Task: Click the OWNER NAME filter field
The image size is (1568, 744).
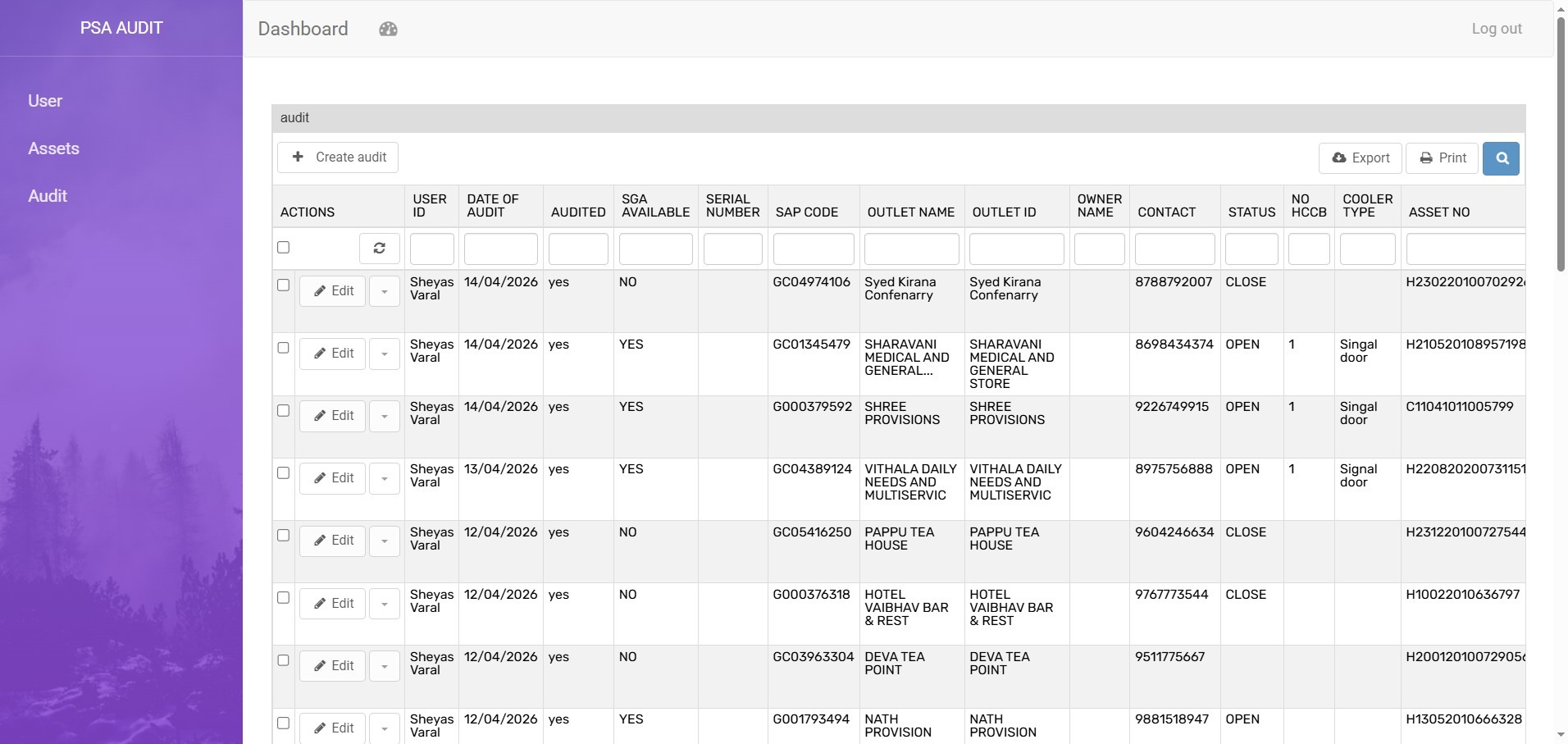Action: click(x=1100, y=249)
